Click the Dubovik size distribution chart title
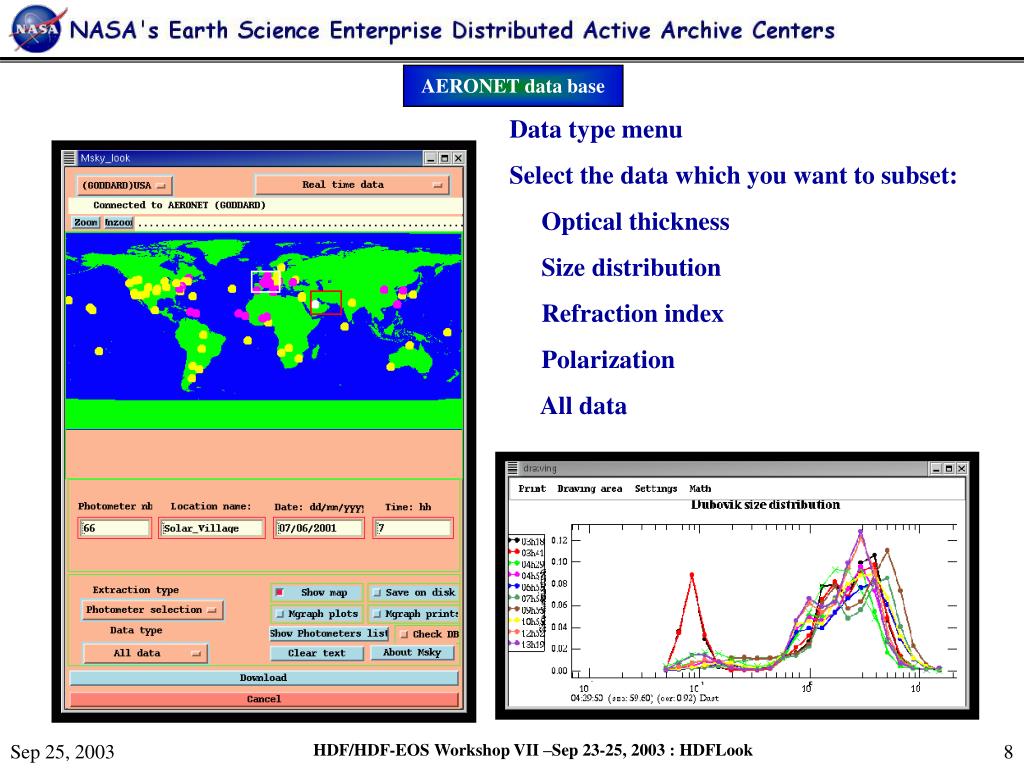This screenshot has width=1024, height=768. coord(765,505)
